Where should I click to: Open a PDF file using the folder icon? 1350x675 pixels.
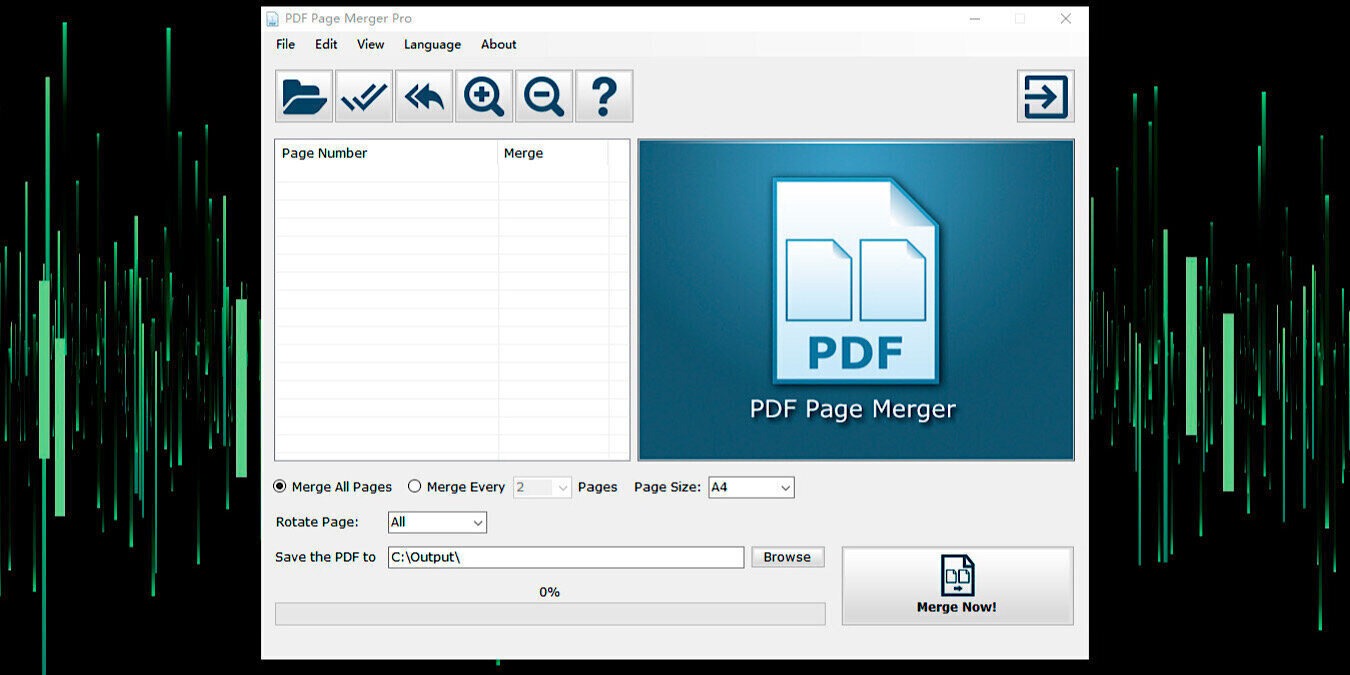coord(303,95)
